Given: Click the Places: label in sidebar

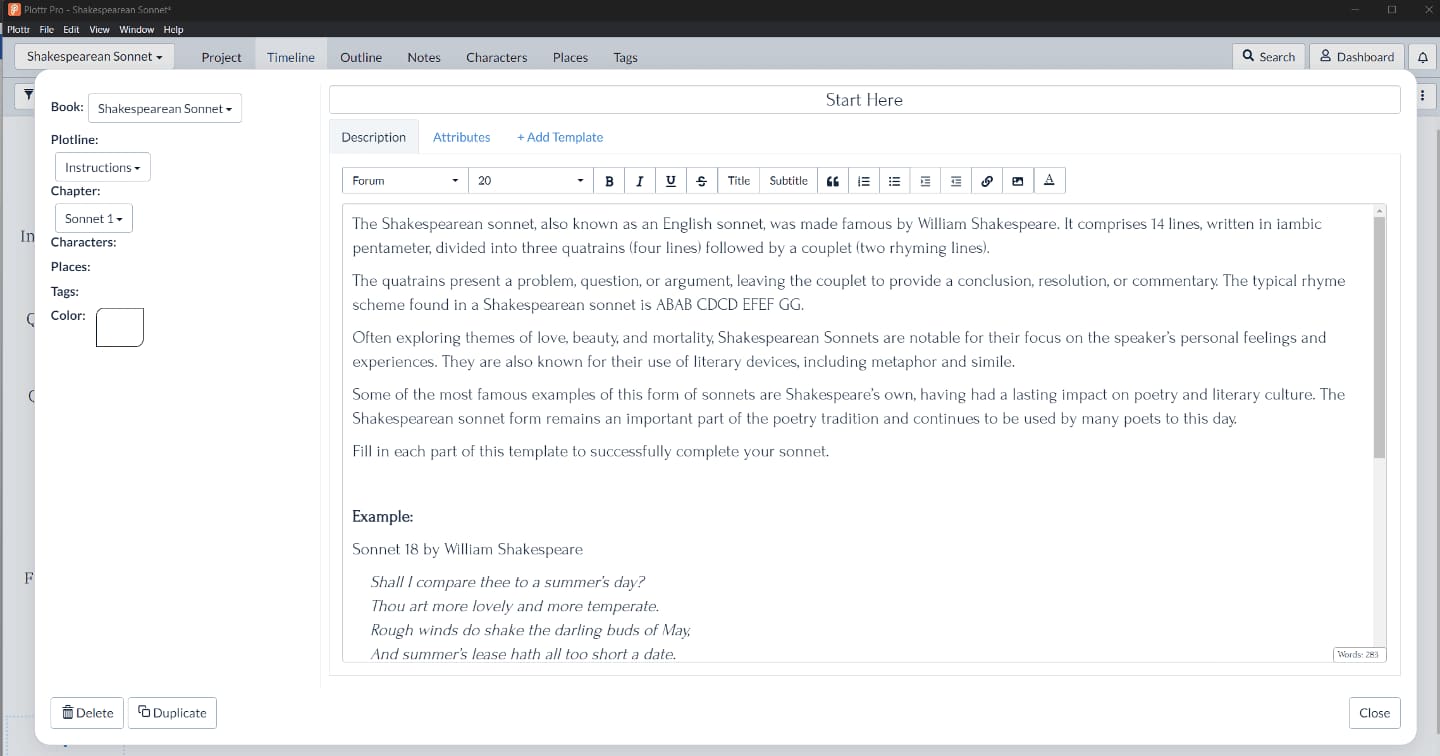Looking at the screenshot, I should click(x=70, y=267).
